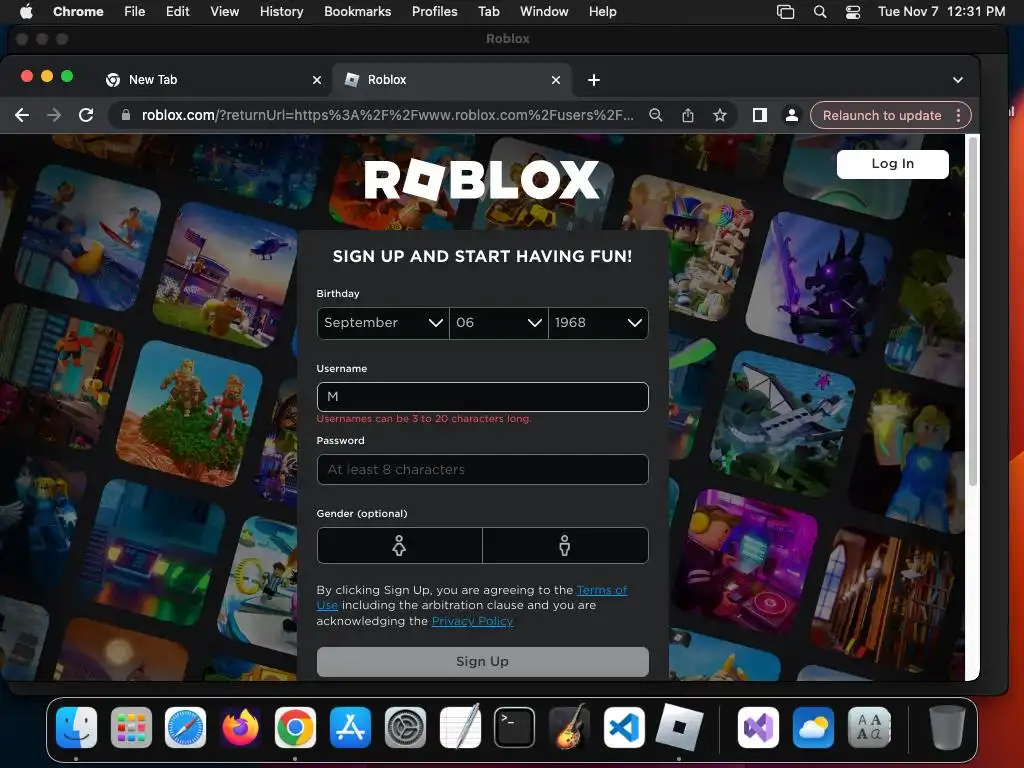Open Terminal from the Dock
This screenshot has width=1024, height=768.
click(x=515, y=728)
